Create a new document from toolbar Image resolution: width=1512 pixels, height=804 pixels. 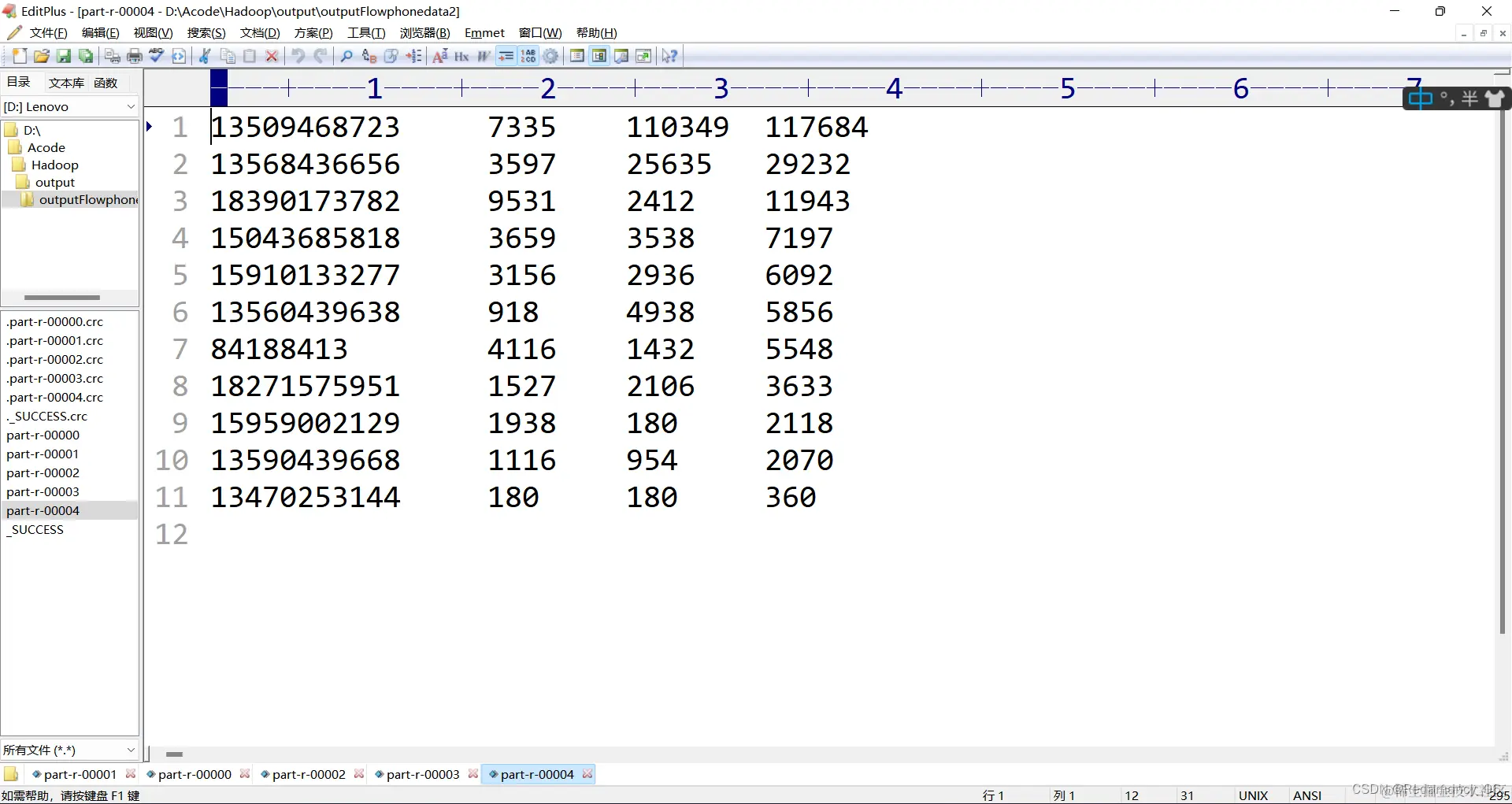20,56
